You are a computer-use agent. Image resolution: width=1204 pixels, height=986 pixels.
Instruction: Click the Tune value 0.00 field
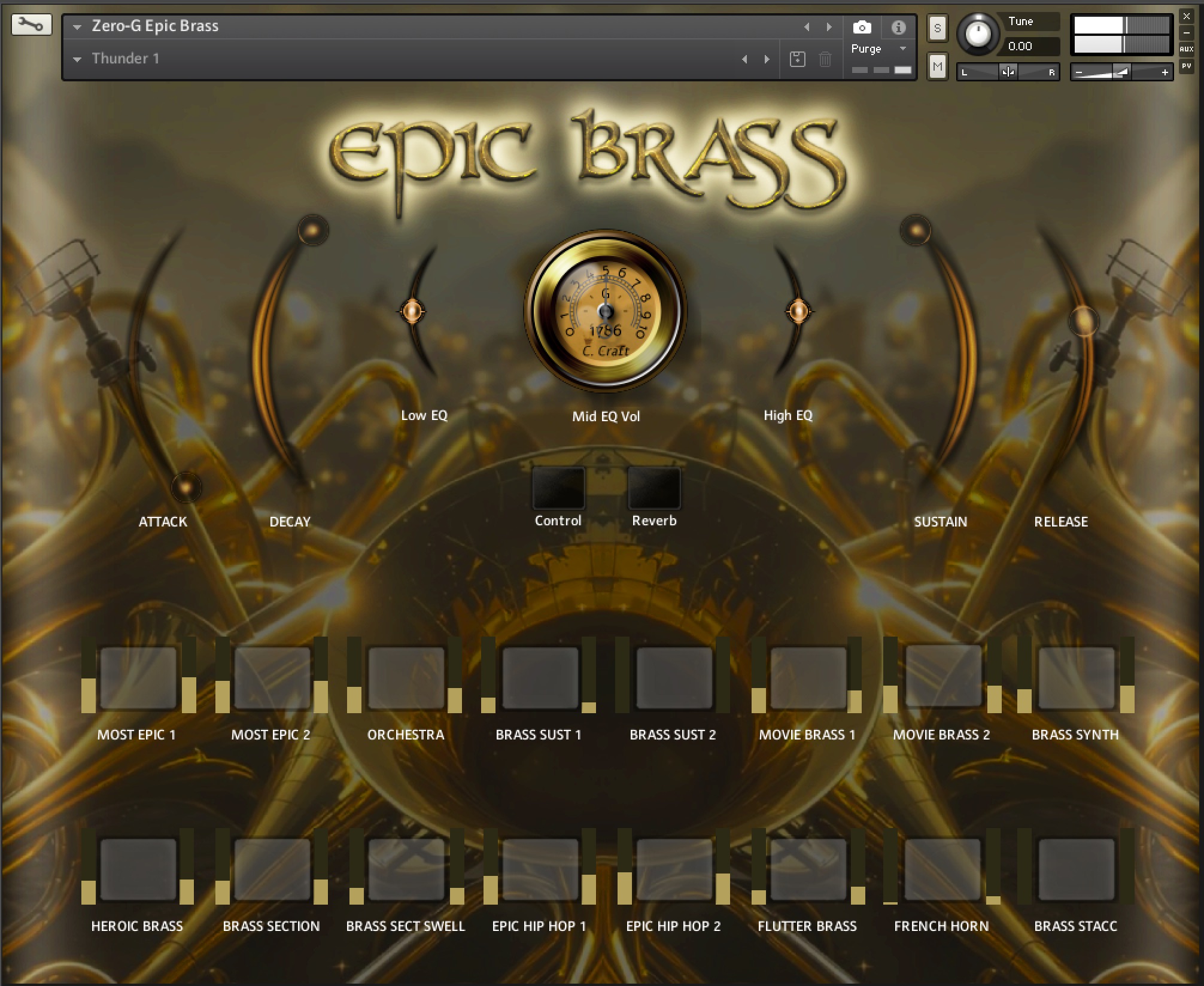[x=1031, y=46]
